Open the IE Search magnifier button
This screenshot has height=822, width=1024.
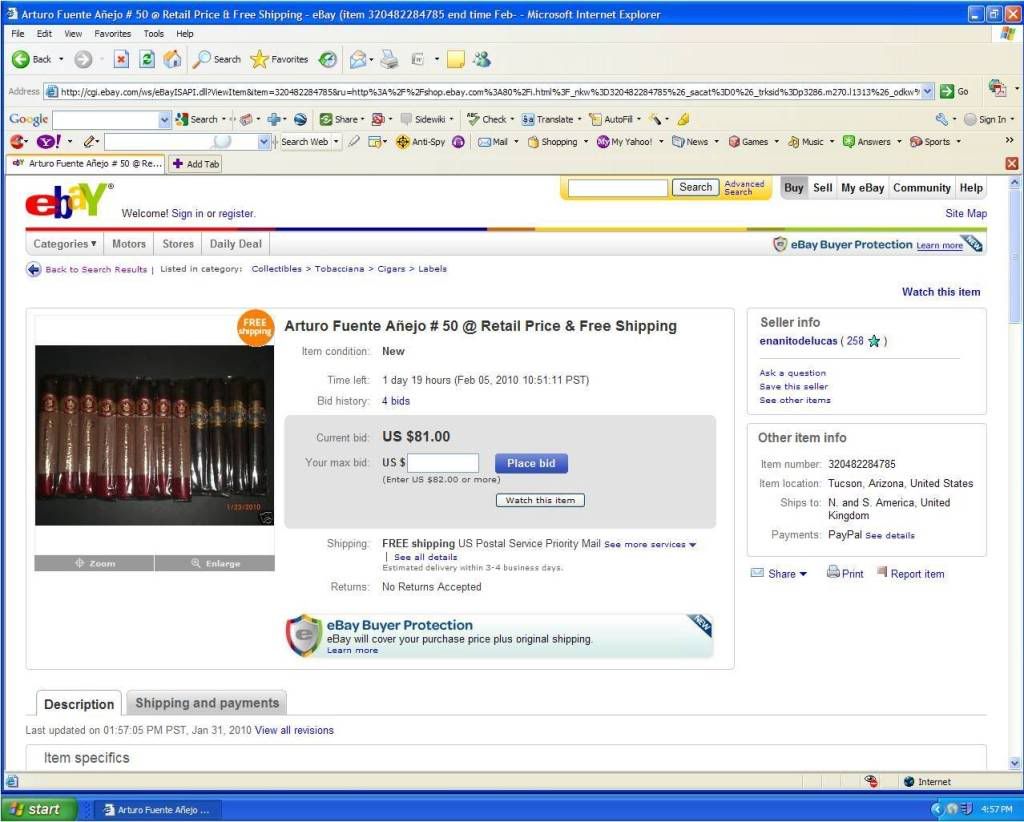217,59
